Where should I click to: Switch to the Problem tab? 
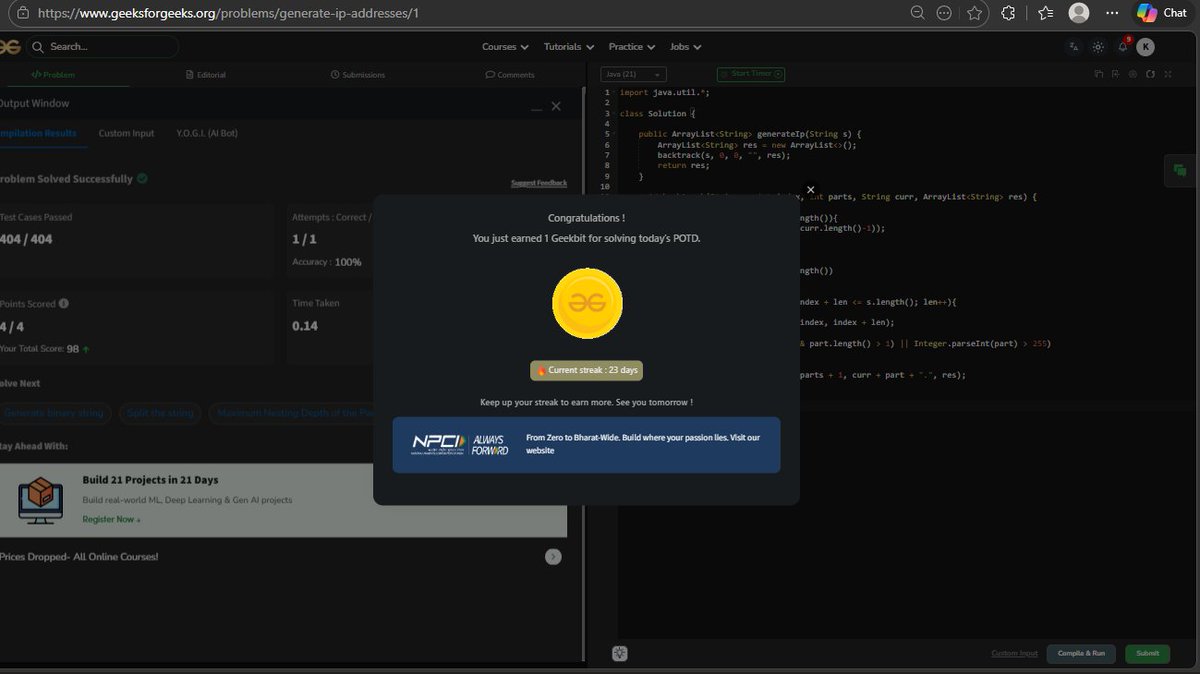point(53,75)
